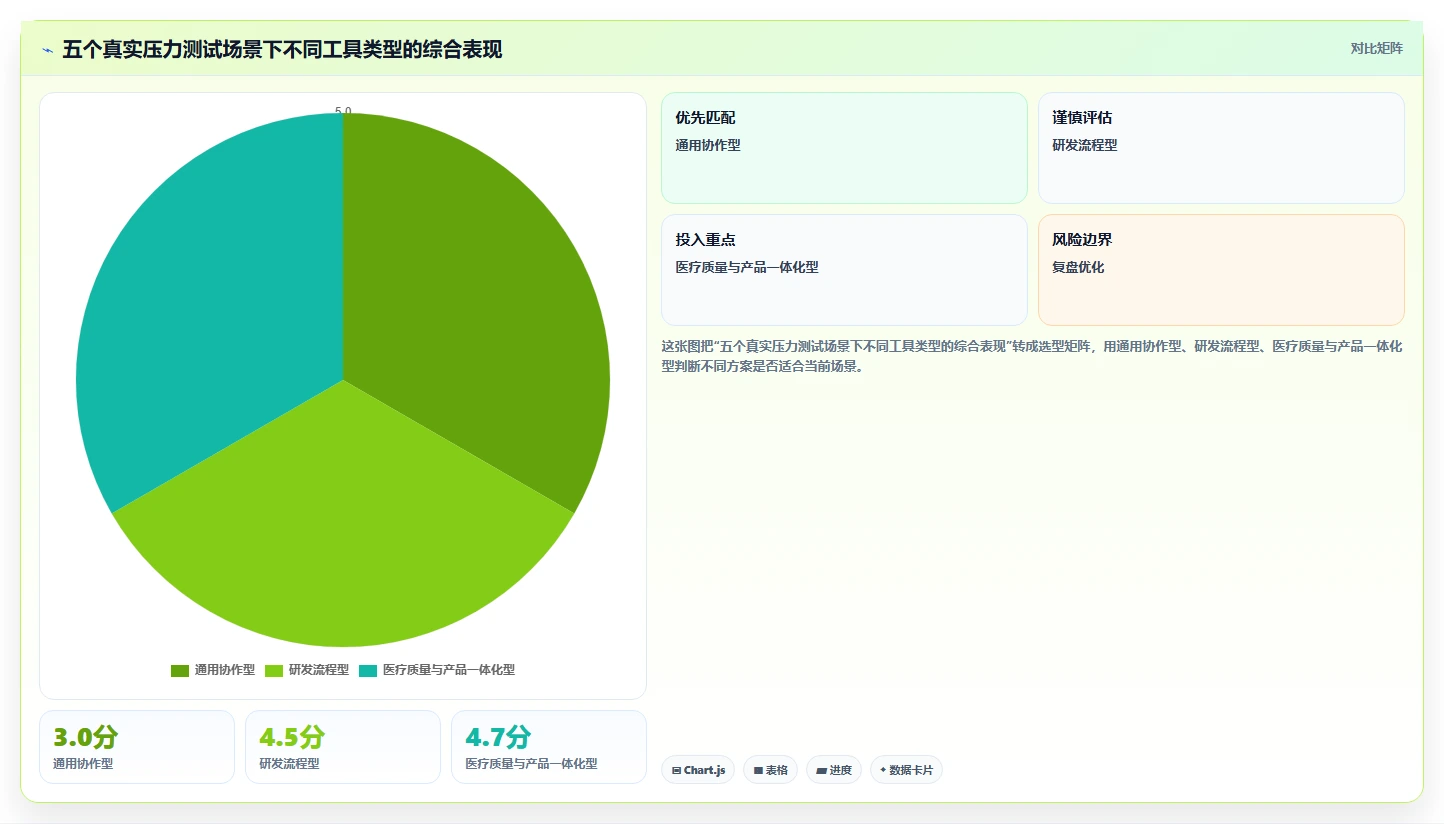Image resolution: width=1444 pixels, height=824 pixels.
Task: Click the 对比矩阵 label in header
Action: point(1377,48)
